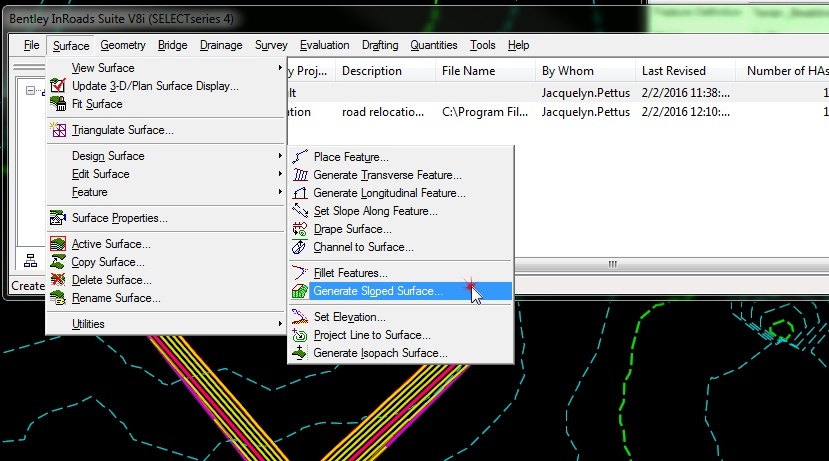The height and width of the screenshot is (461, 829).
Task: Select Set Elevation... menu entry
Action: pyautogui.click(x=401, y=317)
